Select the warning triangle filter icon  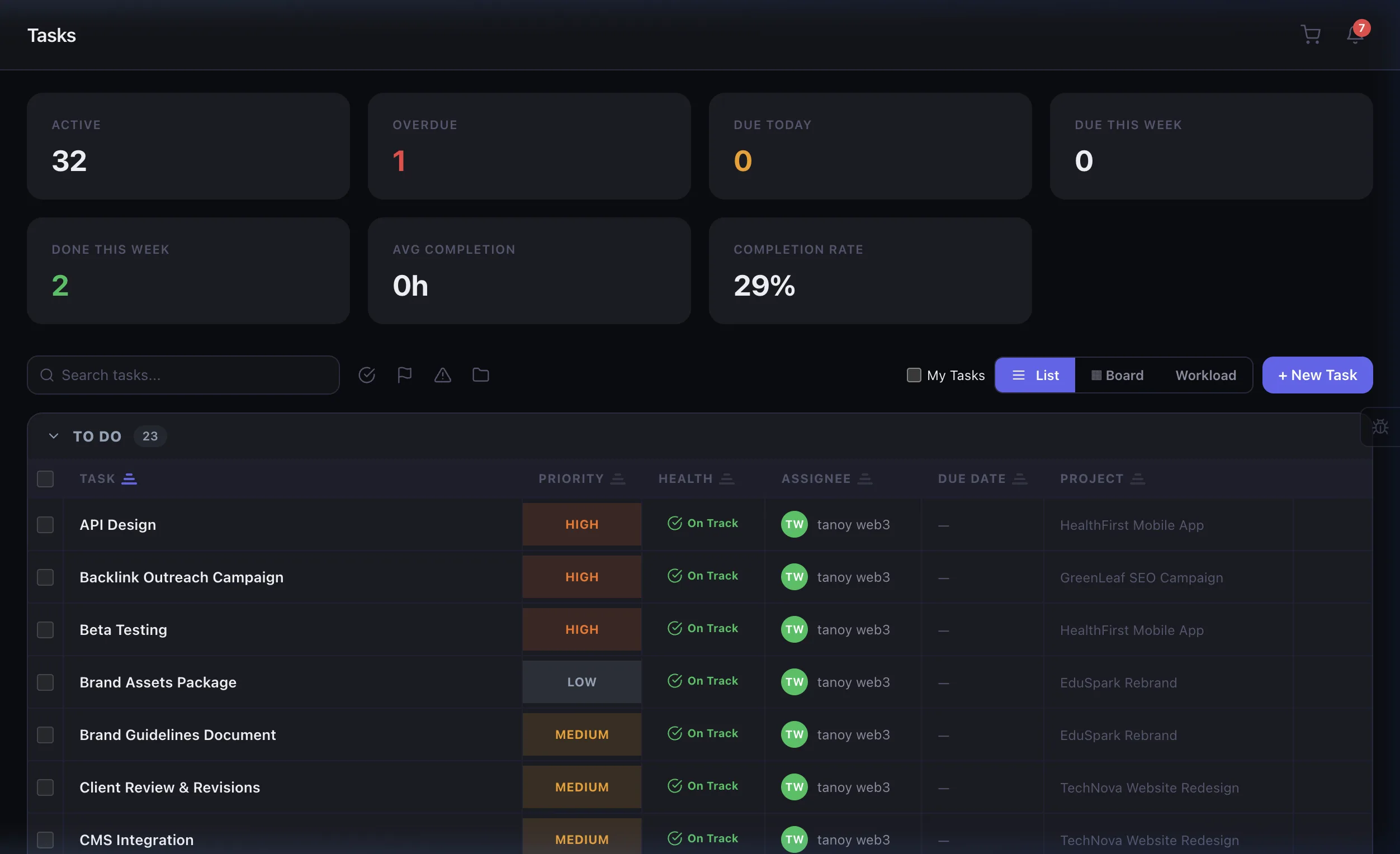point(443,375)
